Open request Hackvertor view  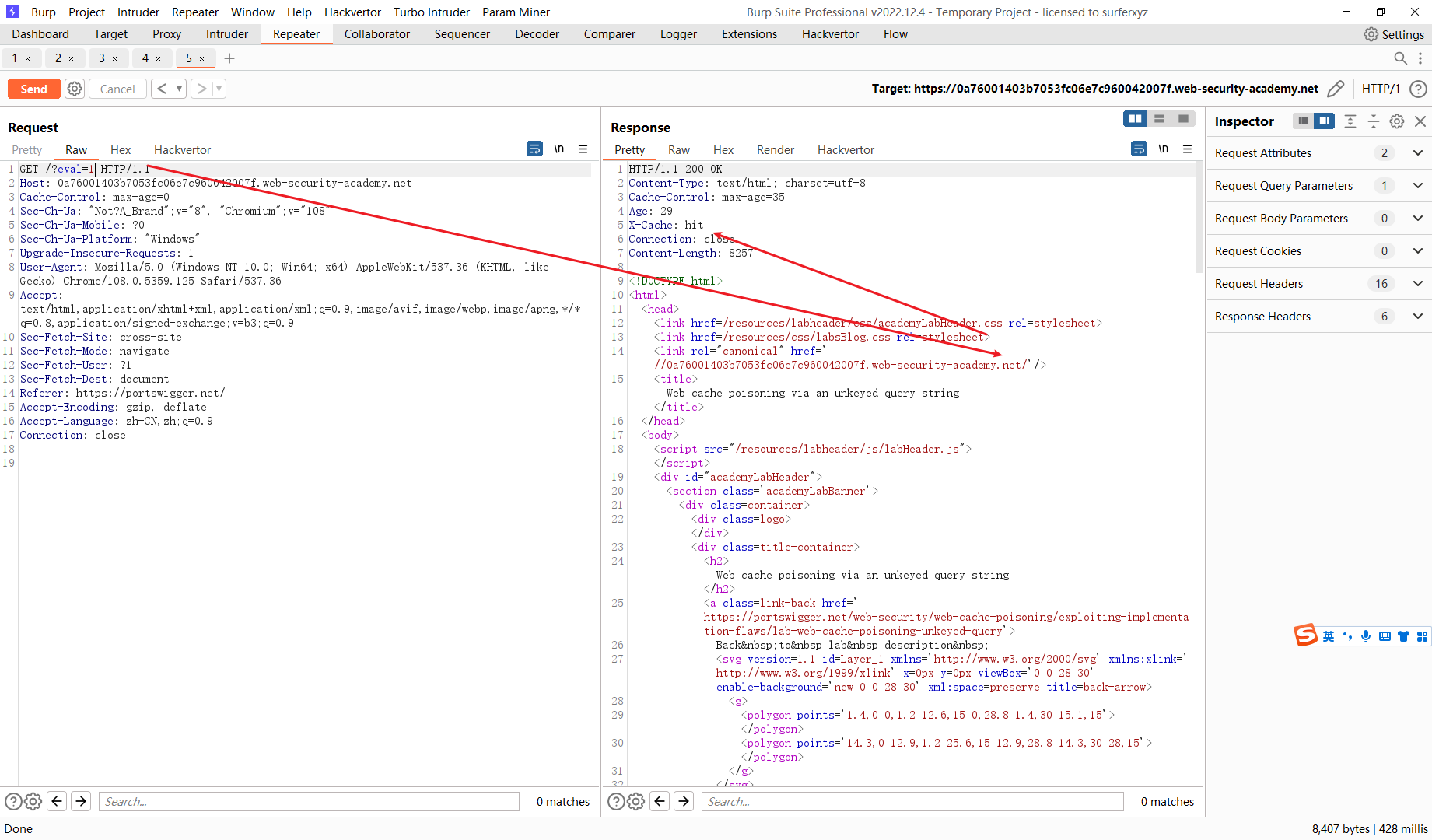(x=182, y=149)
